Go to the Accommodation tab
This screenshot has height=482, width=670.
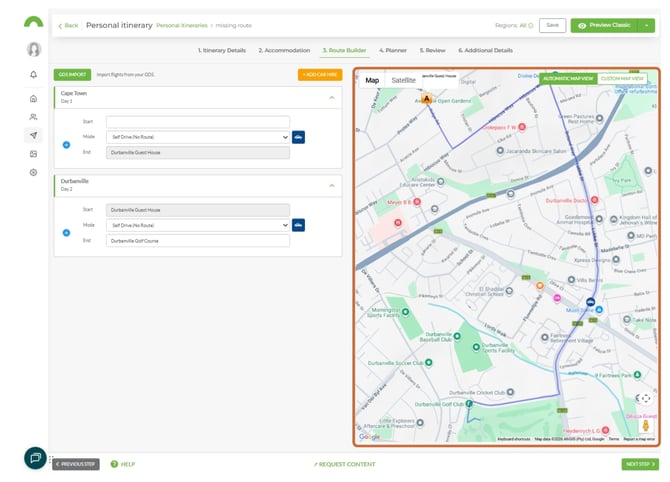(x=284, y=50)
